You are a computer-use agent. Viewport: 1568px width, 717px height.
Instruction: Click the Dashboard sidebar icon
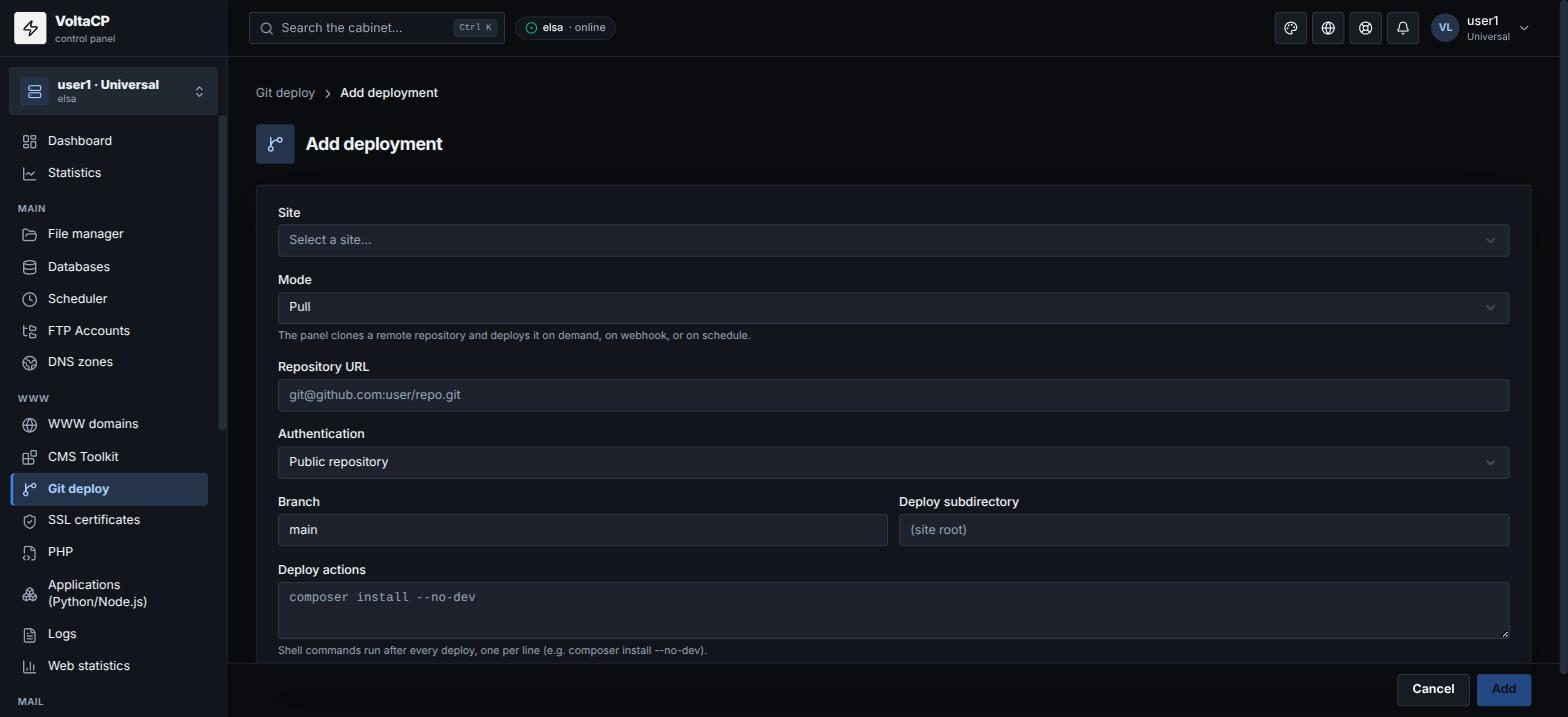point(30,141)
